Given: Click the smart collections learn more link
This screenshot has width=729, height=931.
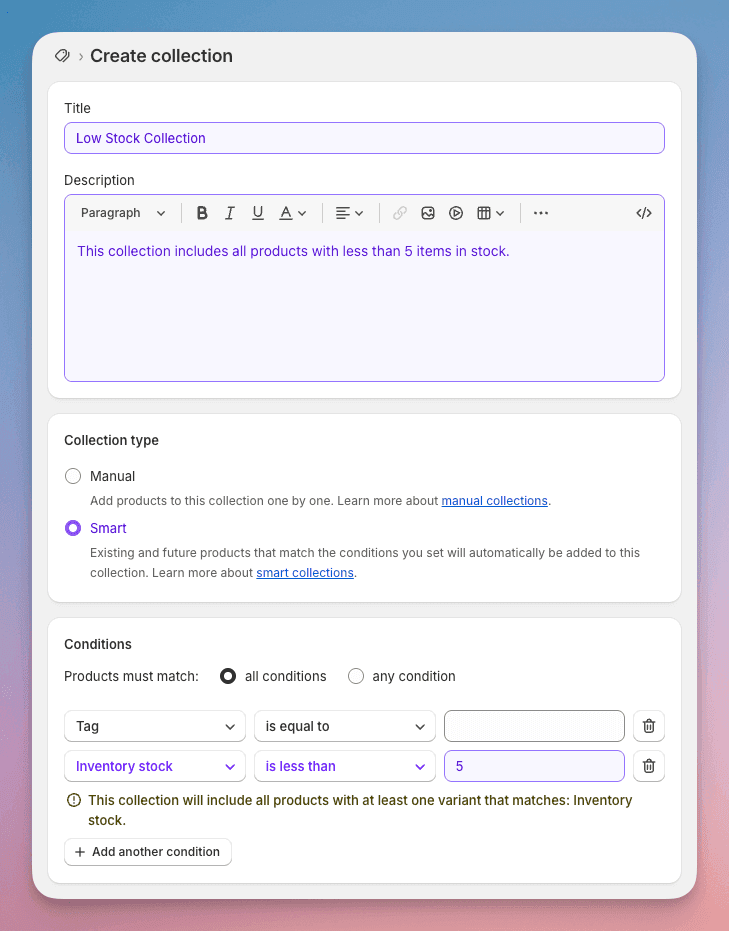Looking at the screenshot, I should 304,573.
